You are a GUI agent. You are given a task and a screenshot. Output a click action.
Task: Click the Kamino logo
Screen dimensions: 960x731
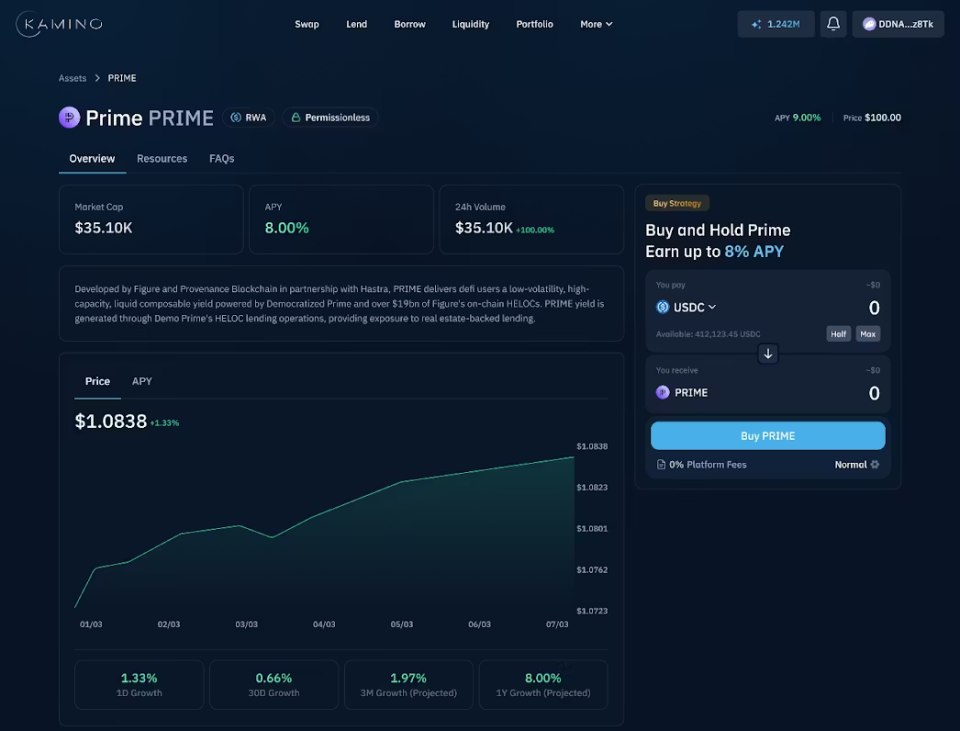(59, 24)
